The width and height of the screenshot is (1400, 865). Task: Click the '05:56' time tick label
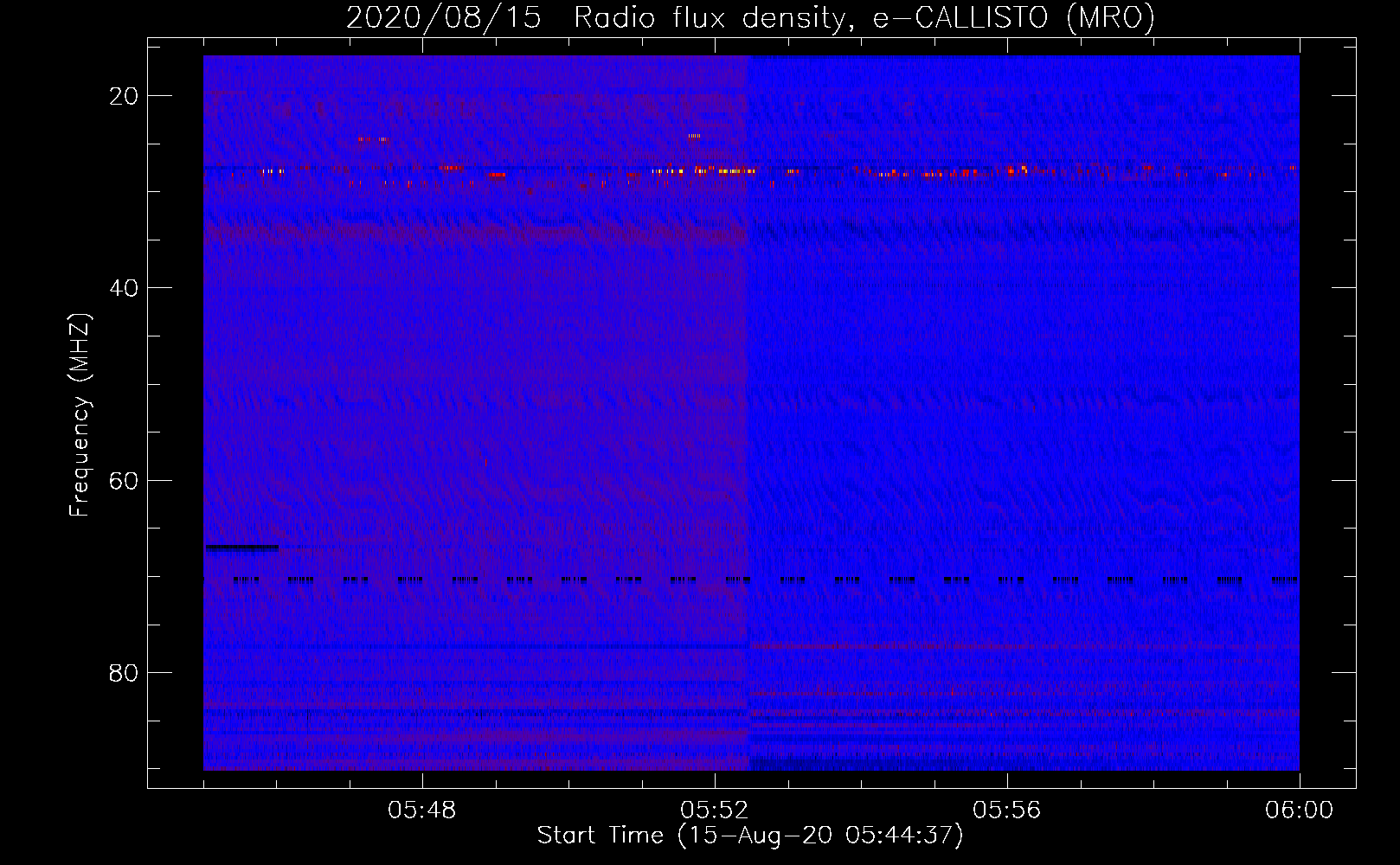[1007, 811]
